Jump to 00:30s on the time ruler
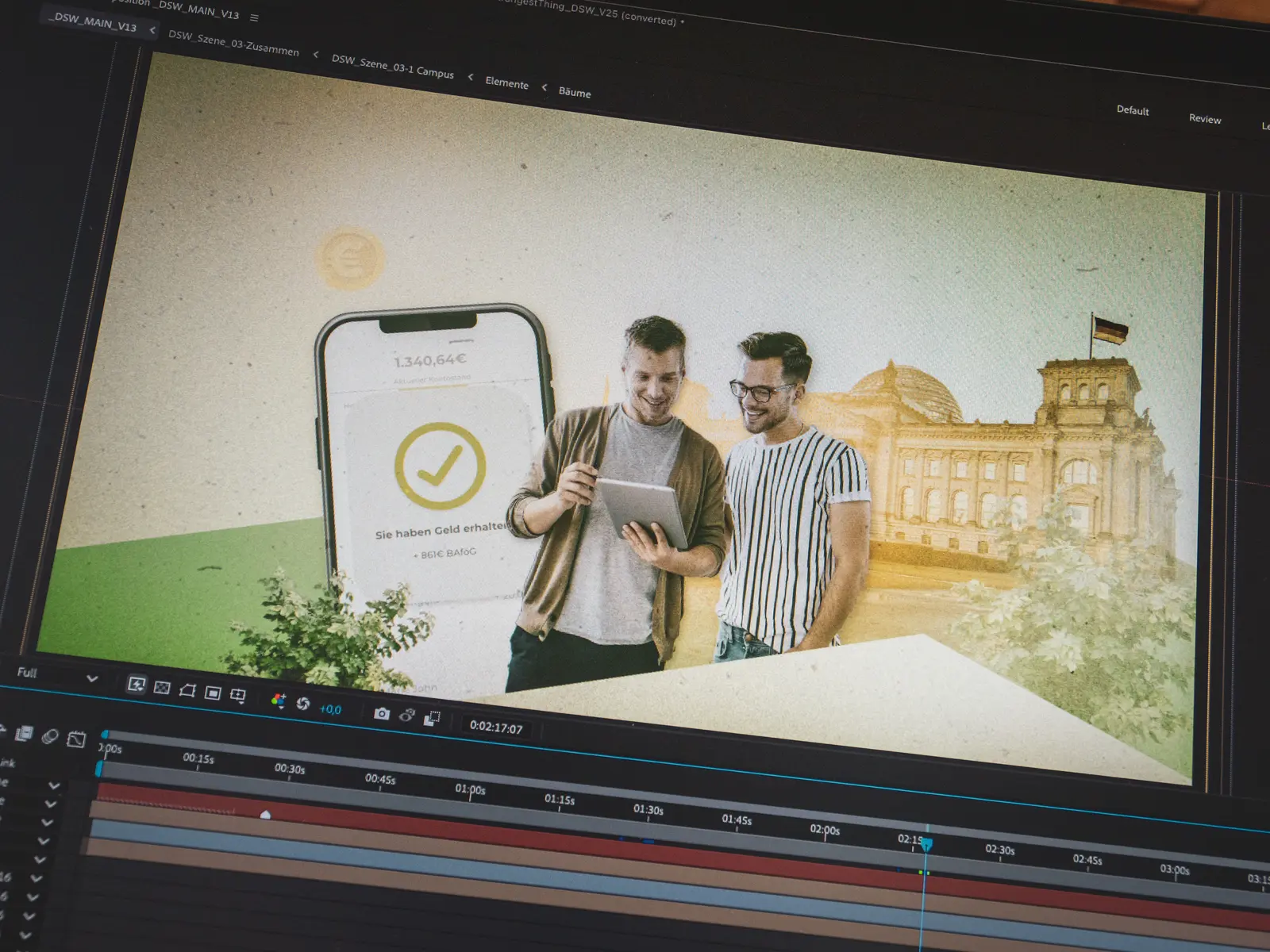The image size is (1270, 952). coord(290,769)
